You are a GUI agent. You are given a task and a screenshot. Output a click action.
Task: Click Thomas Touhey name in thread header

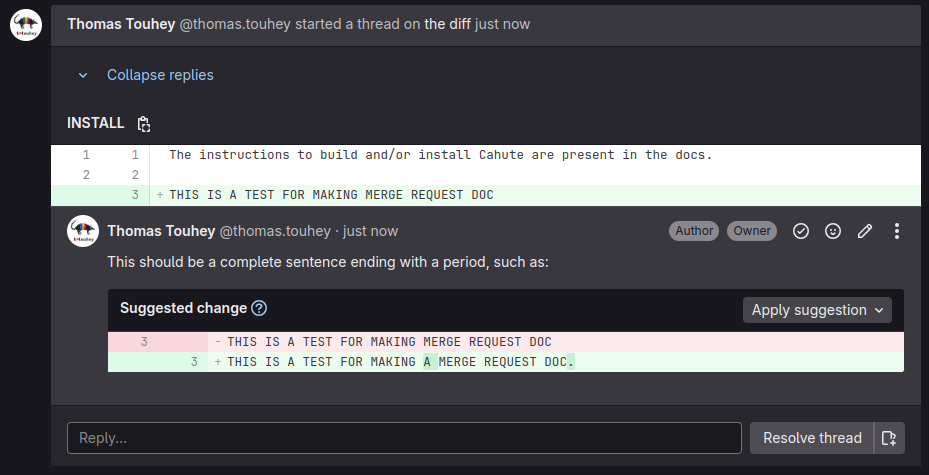[121, 23]
